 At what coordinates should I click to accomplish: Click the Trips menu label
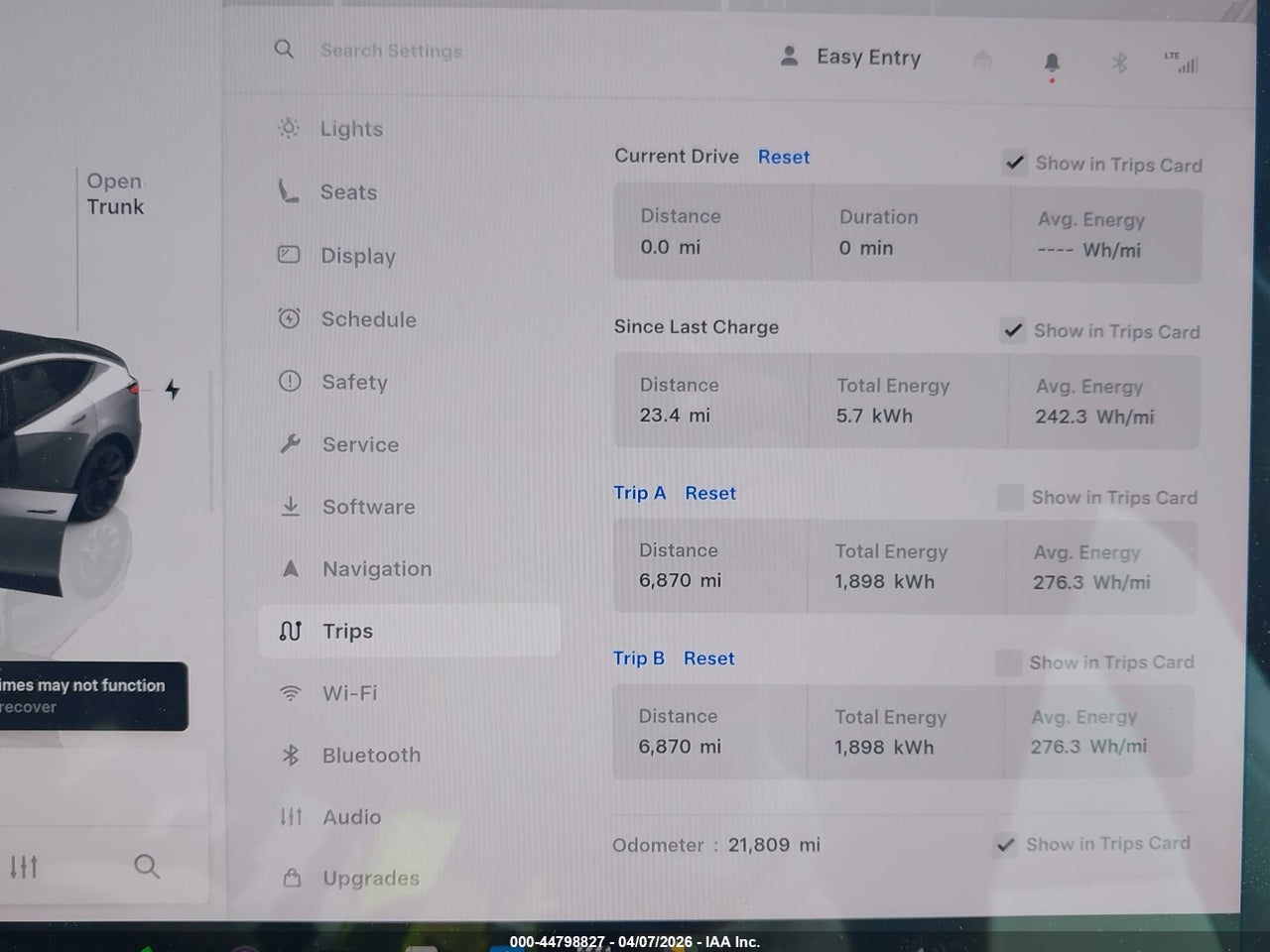[348, 632]
